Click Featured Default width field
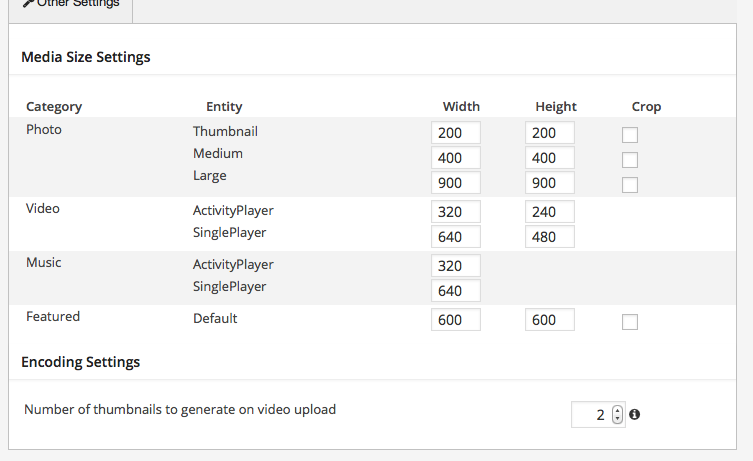The image size is (753, 461). point(456,320)
